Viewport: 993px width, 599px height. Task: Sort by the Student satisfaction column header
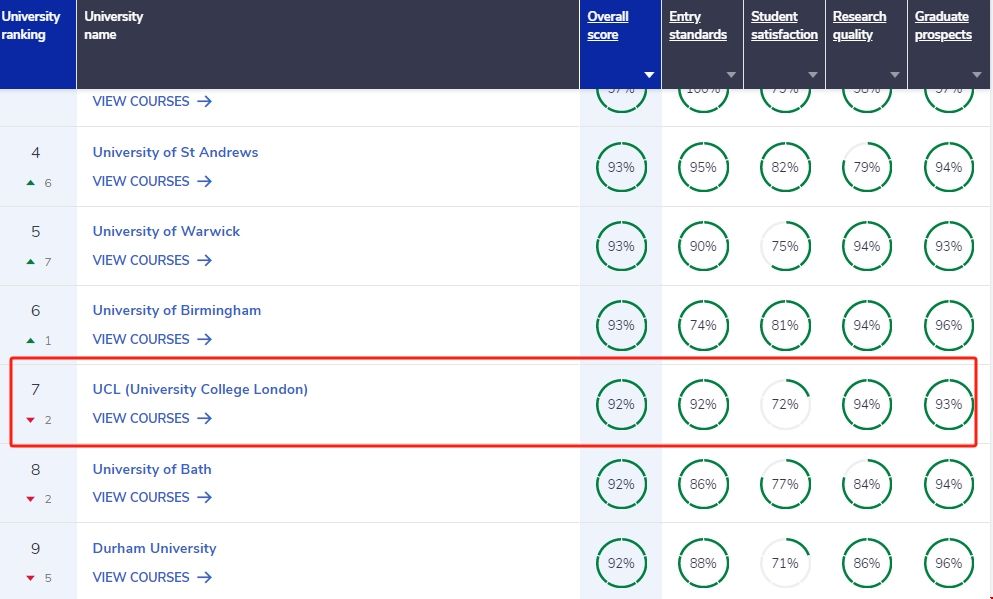tap(784, 26)
